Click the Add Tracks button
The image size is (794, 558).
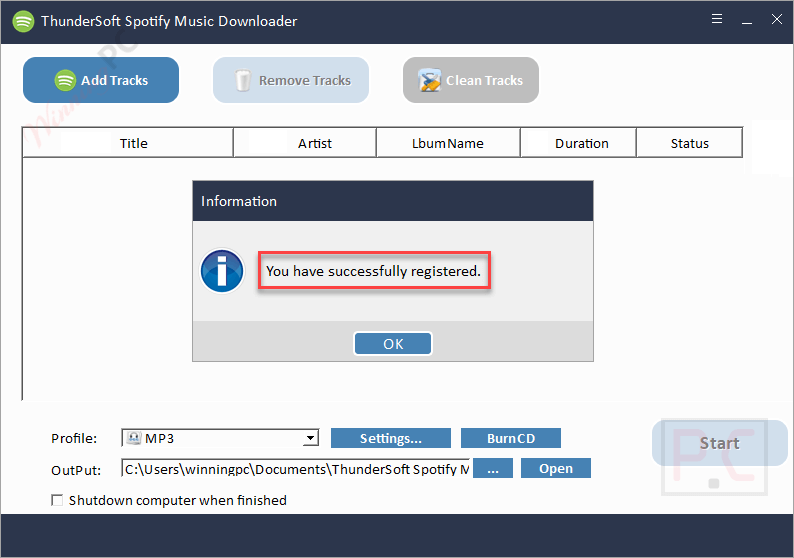(x=101, y=80)
